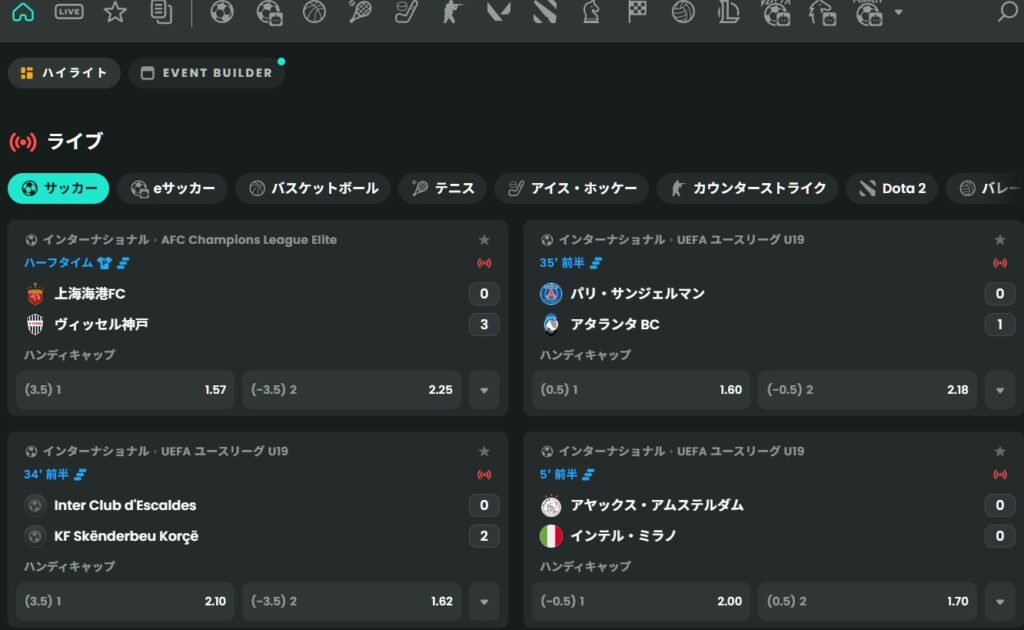This screenshot has height=630, width=1024.
Task: Select the basketball sport icon in top bar
Action: [314, 11]
